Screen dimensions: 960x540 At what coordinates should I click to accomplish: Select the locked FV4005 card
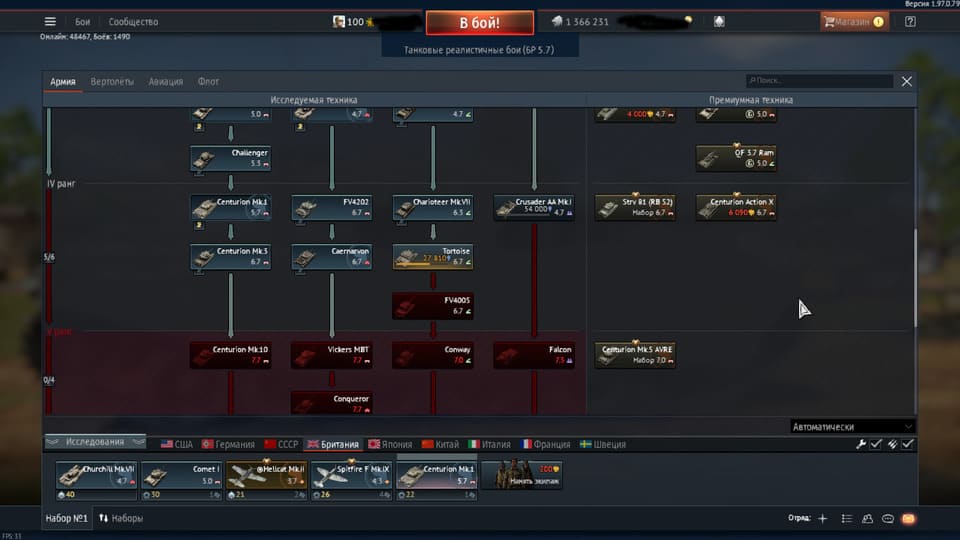point(433,306)
